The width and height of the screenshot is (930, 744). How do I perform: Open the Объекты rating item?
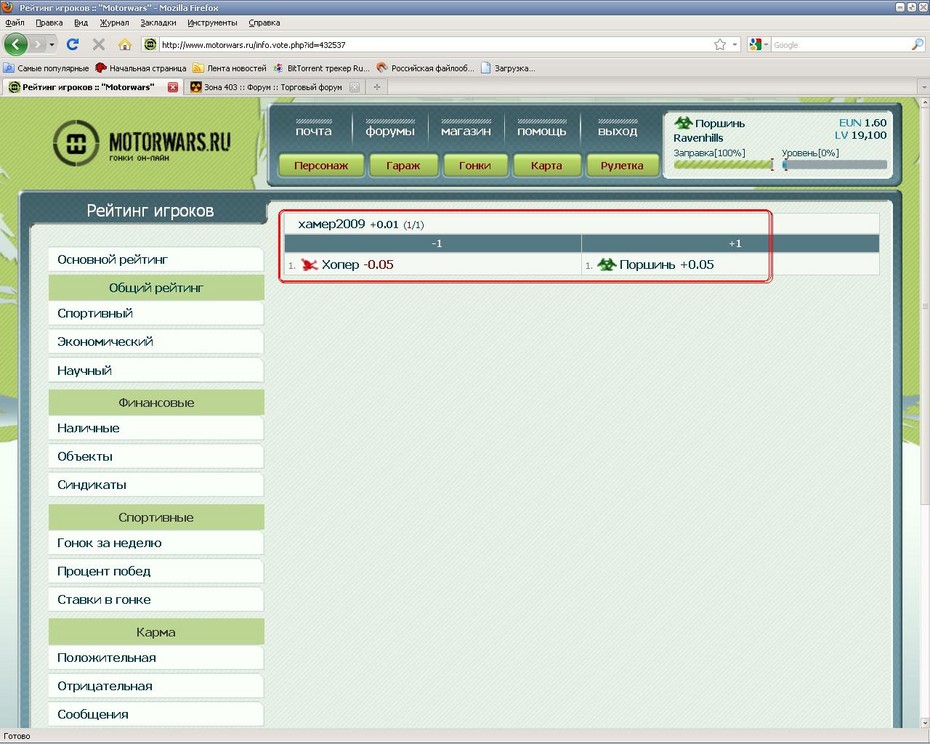tap(156, 456)
